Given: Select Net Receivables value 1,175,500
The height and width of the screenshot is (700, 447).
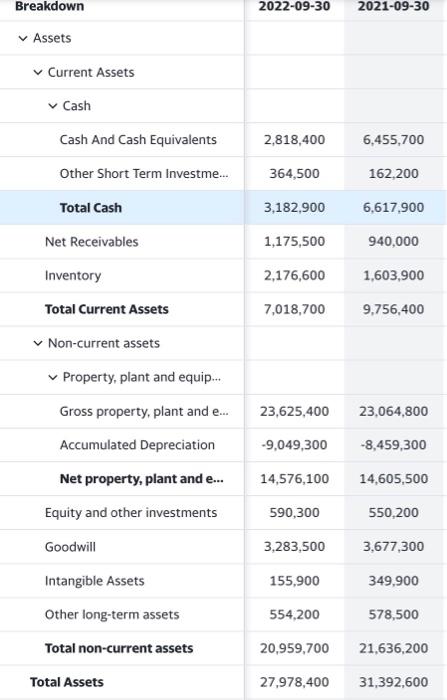Looking at the screenshot, I should 294,242.
